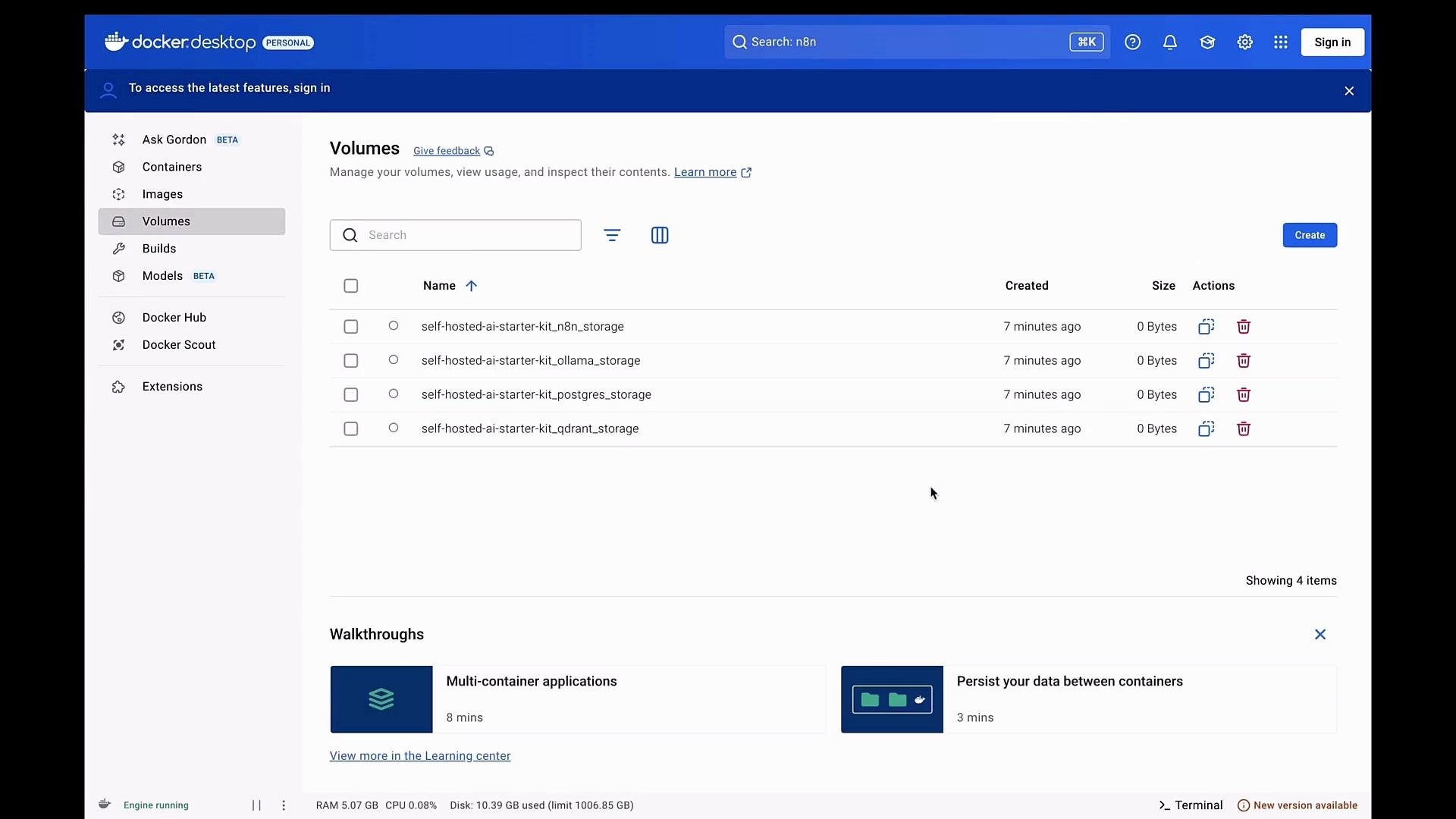Screen dimensions: 1456x819
Task: Click the Docker Hub icon in sidebar
Action: 118,318
